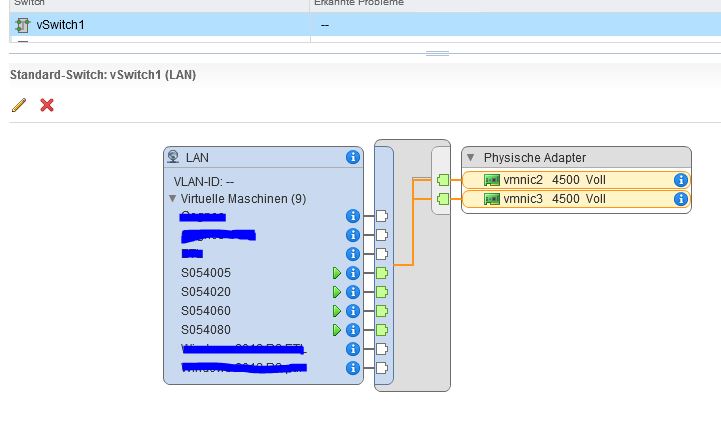Click the pencil edit switch icon

click(x=19, y=105)
